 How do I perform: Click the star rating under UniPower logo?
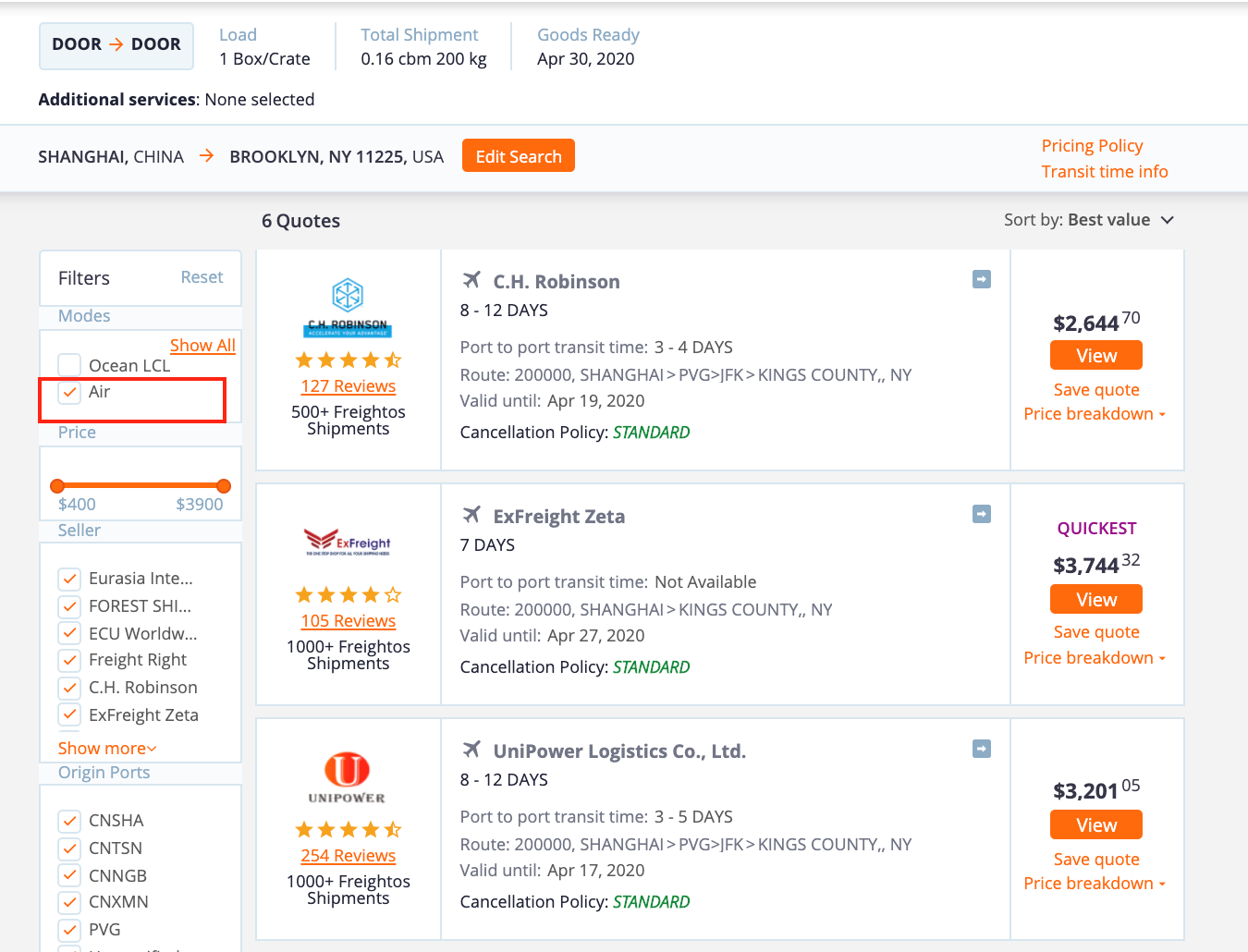click(348, 830)
